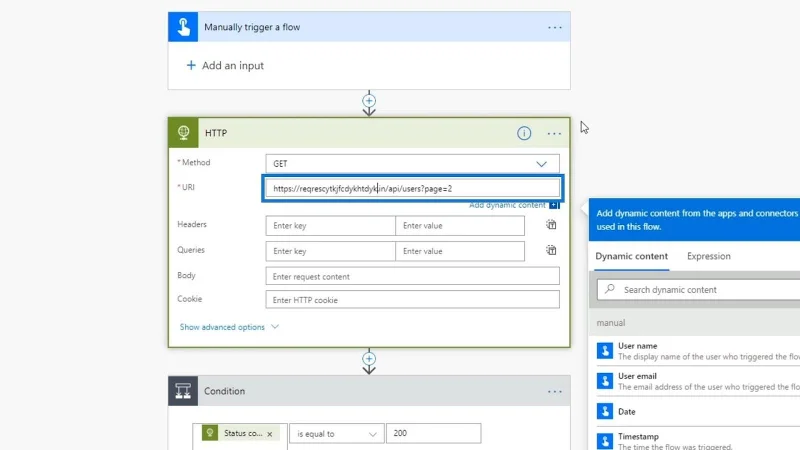The height and width of the screenshot is (450, 800).
Task: Click Add an input plus icon
Action: tap(191, 65)
